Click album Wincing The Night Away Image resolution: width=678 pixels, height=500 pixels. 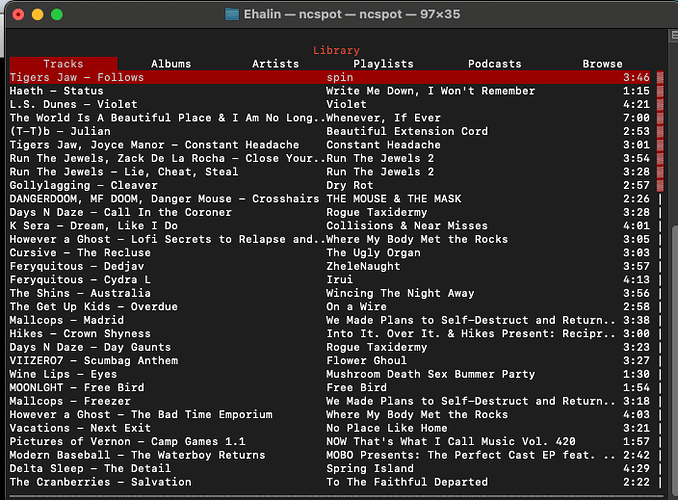[x=400, y=293]
